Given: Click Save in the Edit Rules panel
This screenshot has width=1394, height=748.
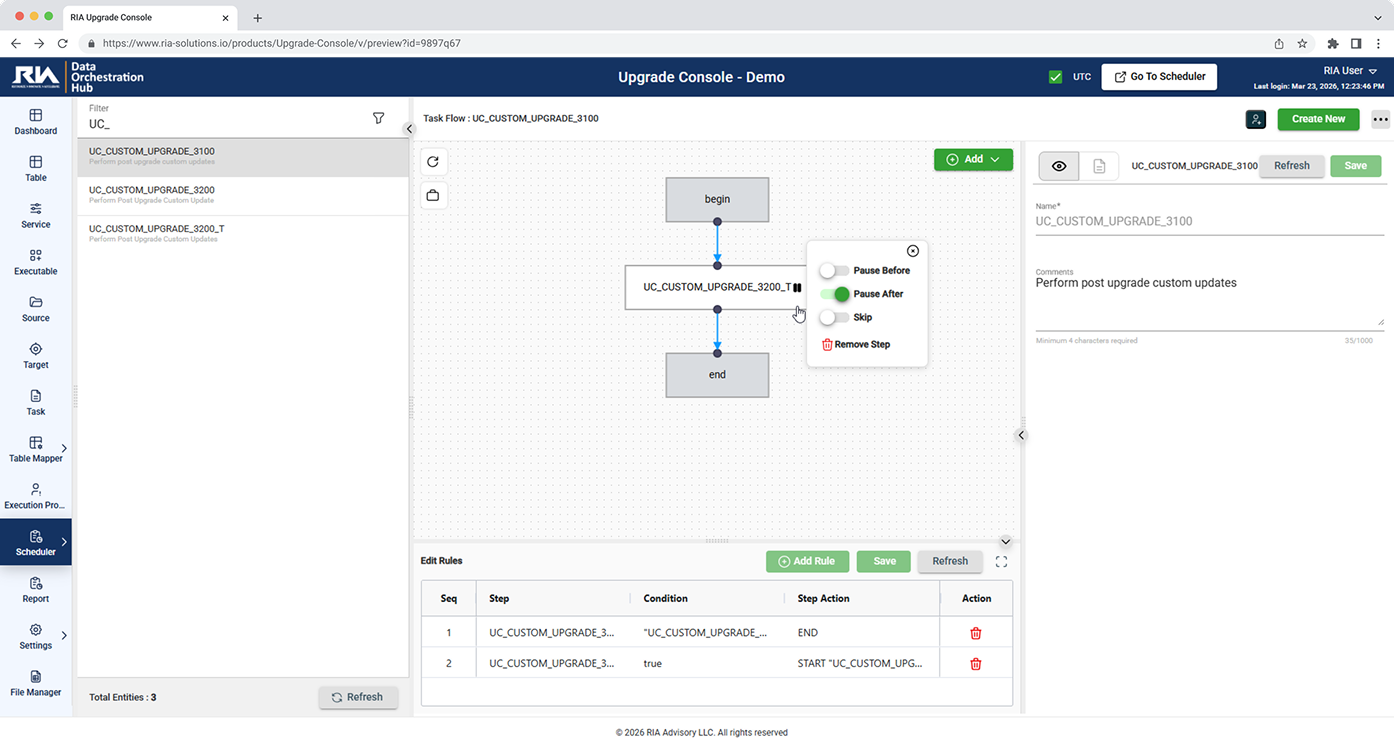Looking at the screenshot, I should 884,562.
